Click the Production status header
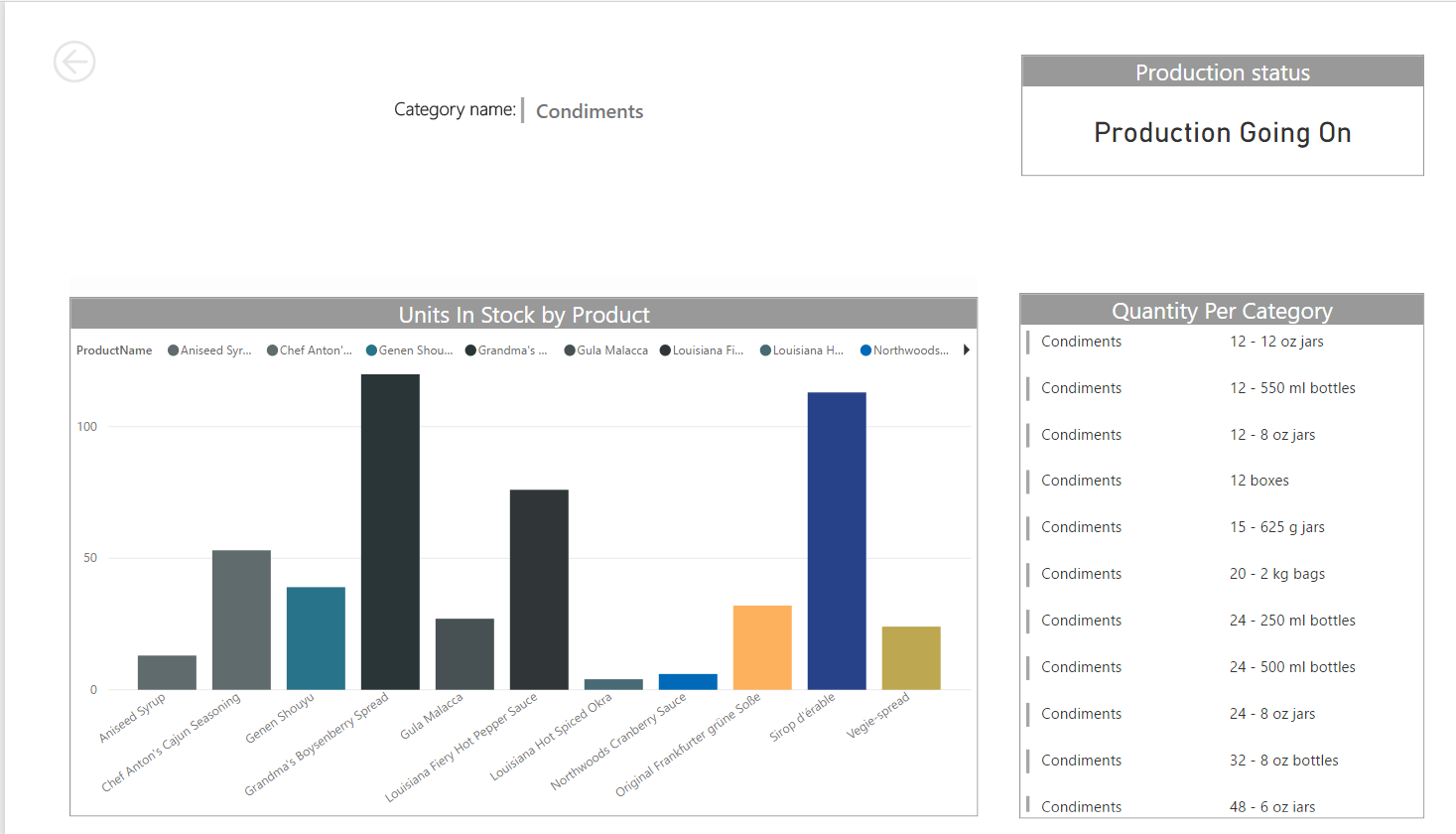Screen dimensions: 1456x834 click(x=1222, y=71)
